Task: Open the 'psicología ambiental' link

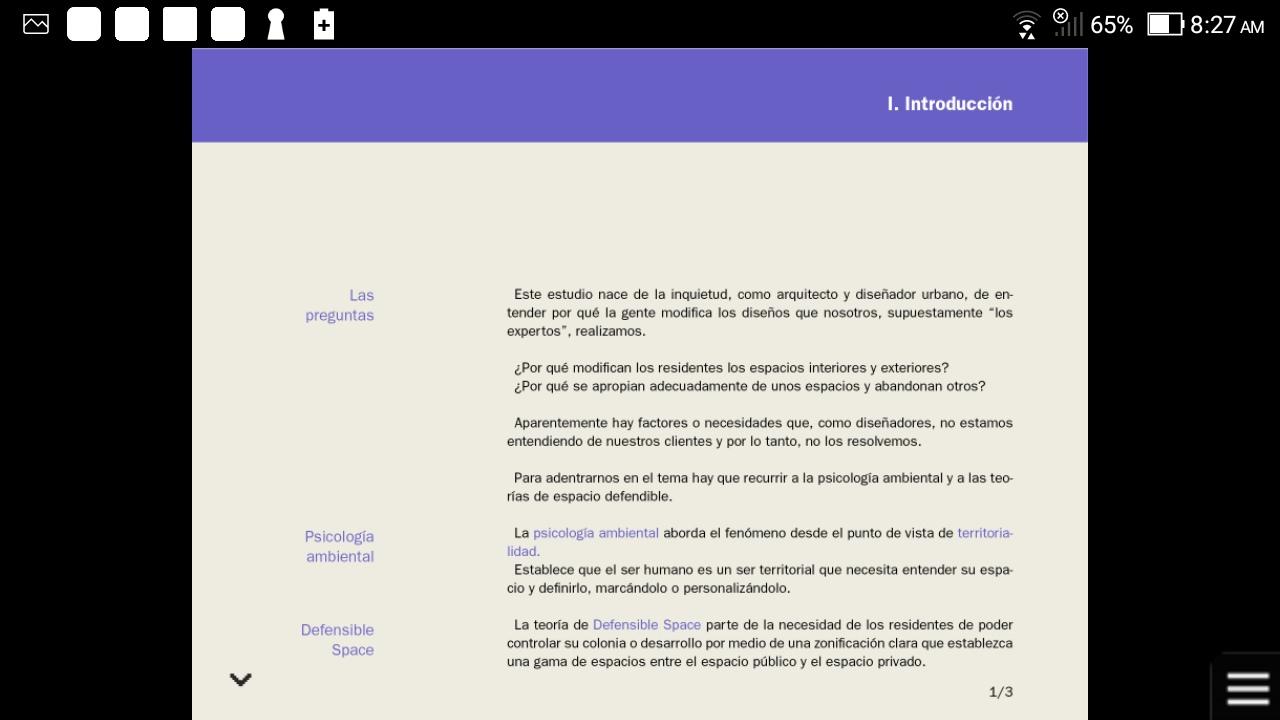Action: [596, 533]
